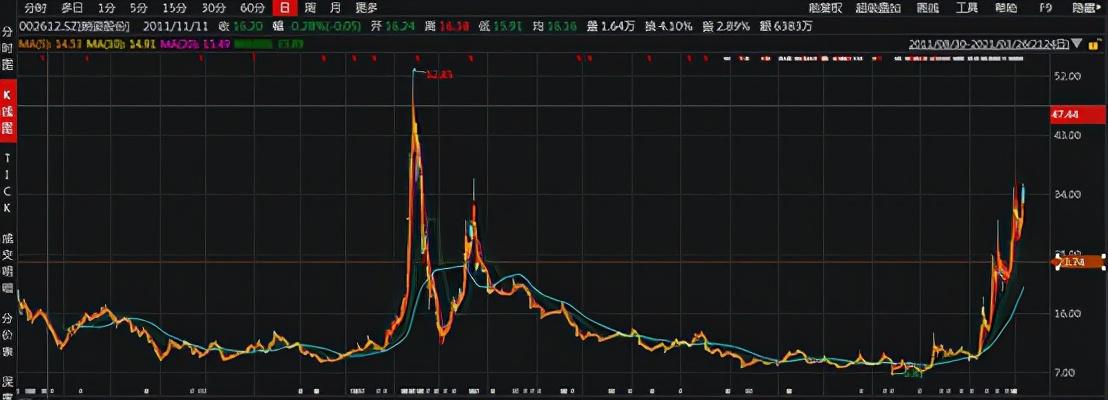Switch to the 30-minute (30分) period
1108x400 pixels.
(x=213, y=8)
